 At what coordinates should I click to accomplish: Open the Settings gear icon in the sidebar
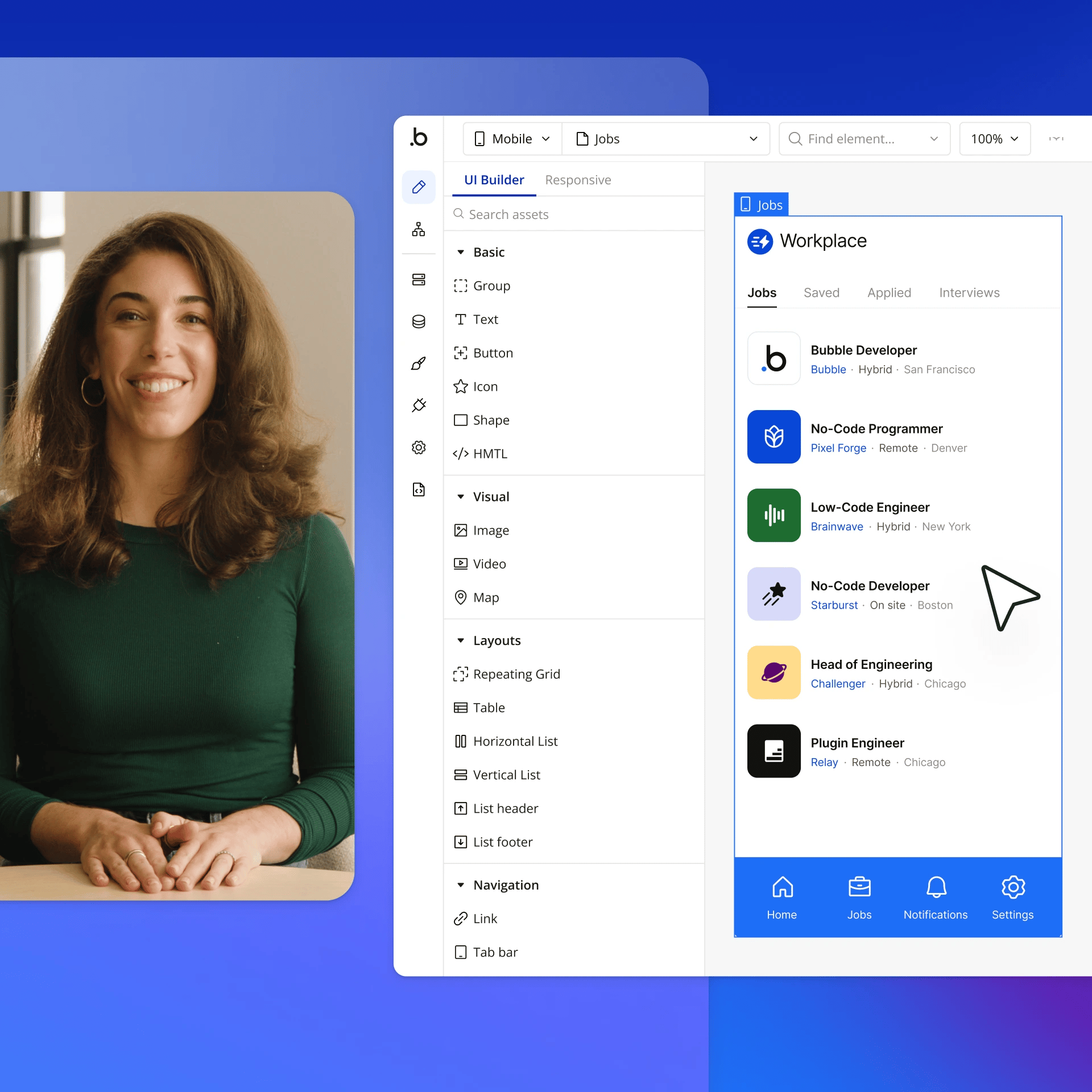419,448
